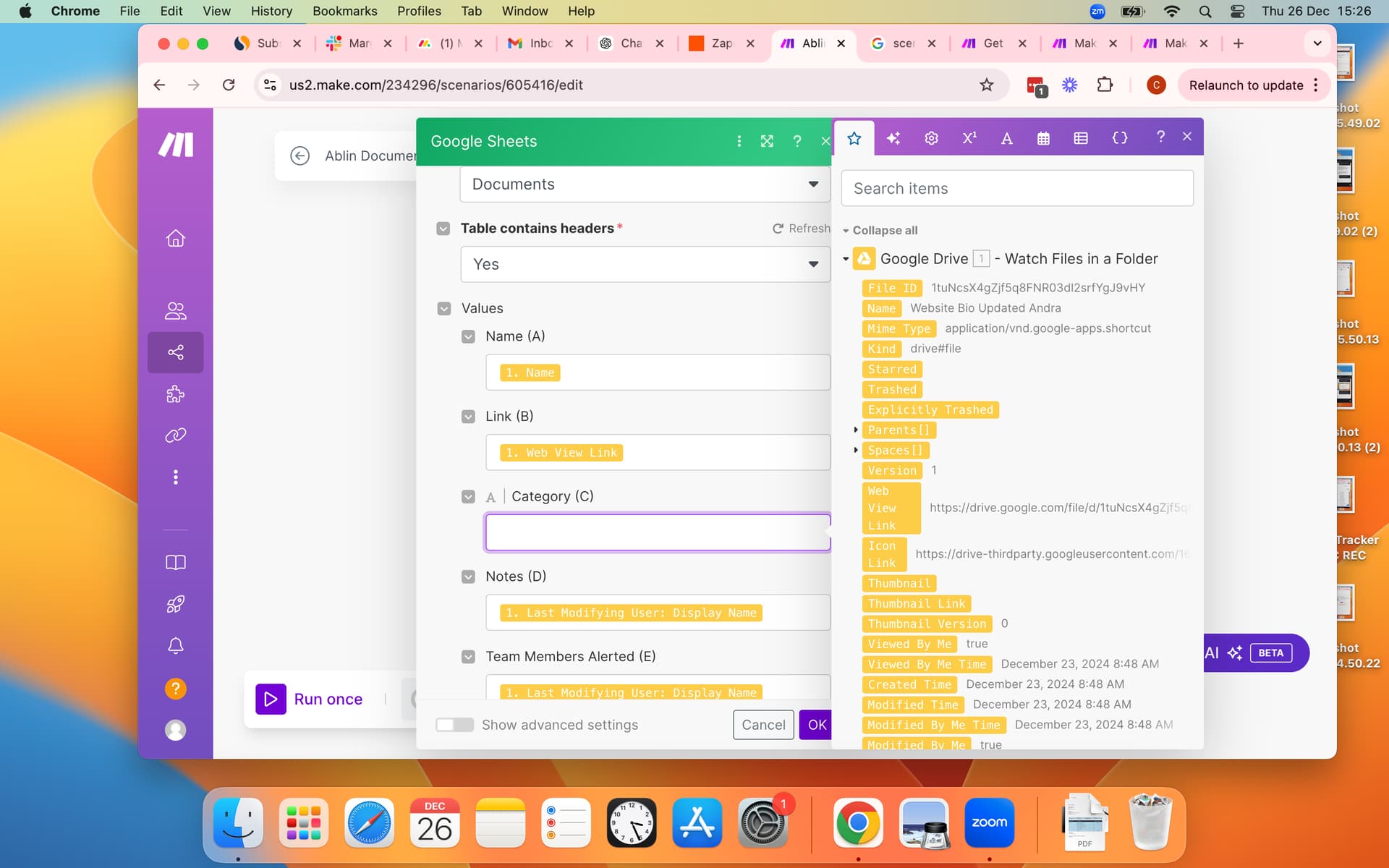Open Notifications bell in sidebar
1389x868 pixels.
[175, 645]
